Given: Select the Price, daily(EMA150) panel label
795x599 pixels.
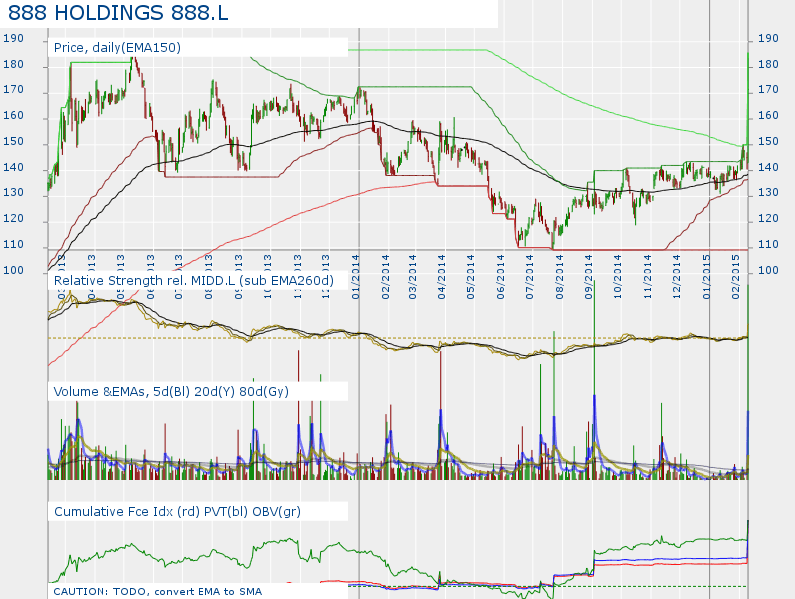Looking at the screenshot, I should pos(117,48).
